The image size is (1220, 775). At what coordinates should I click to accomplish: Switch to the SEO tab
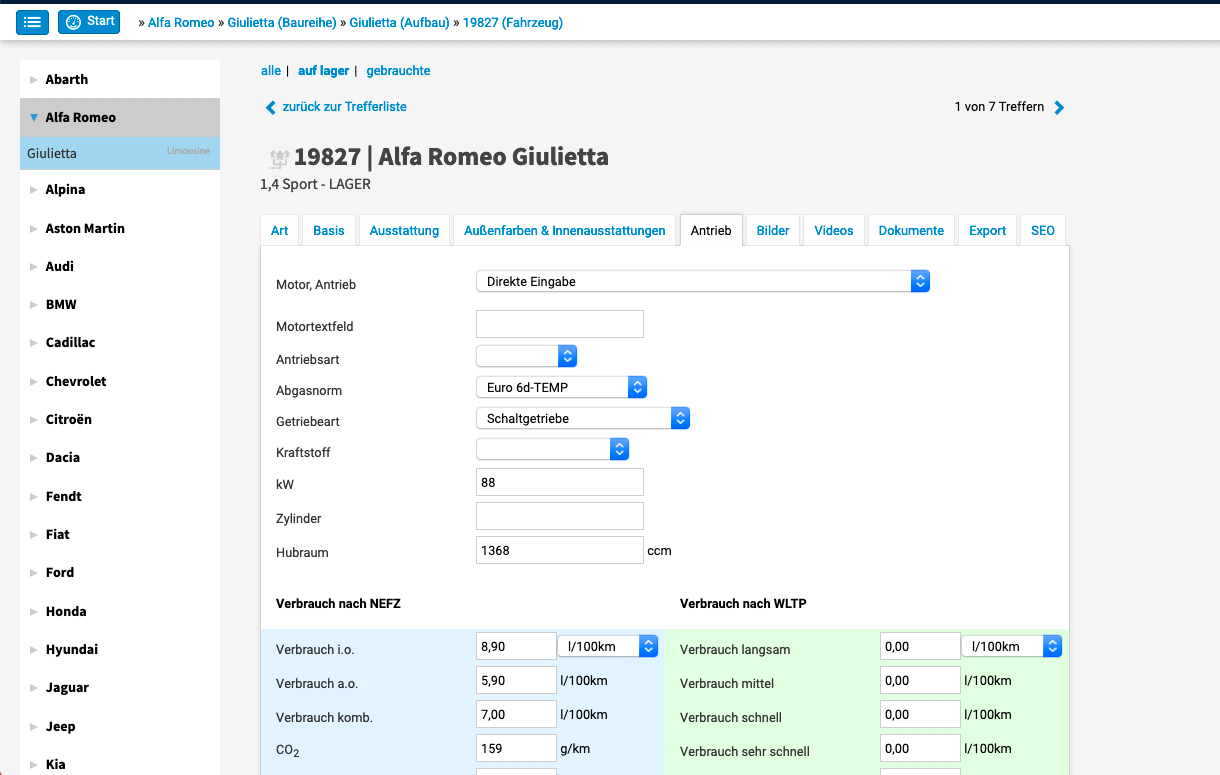(1043, 231)
